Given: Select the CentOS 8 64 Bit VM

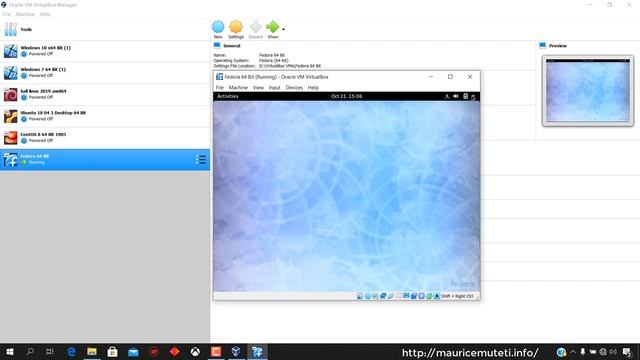Looking at the screenshot, I should 105,138.
